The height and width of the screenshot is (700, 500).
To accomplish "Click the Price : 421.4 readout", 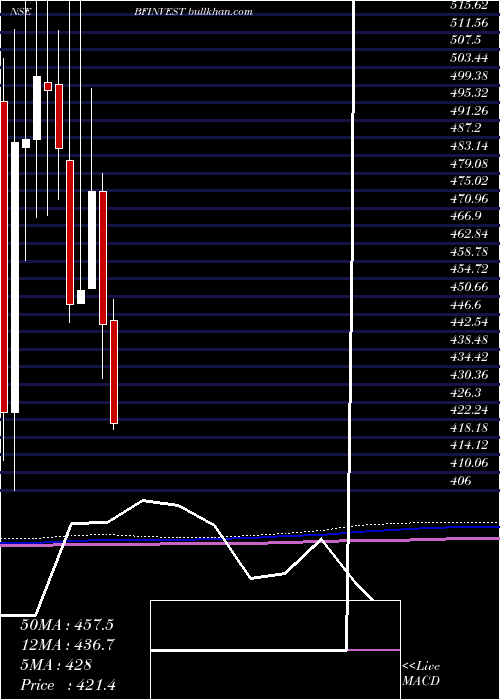I will pyautogui.click(x=68, y=685).
